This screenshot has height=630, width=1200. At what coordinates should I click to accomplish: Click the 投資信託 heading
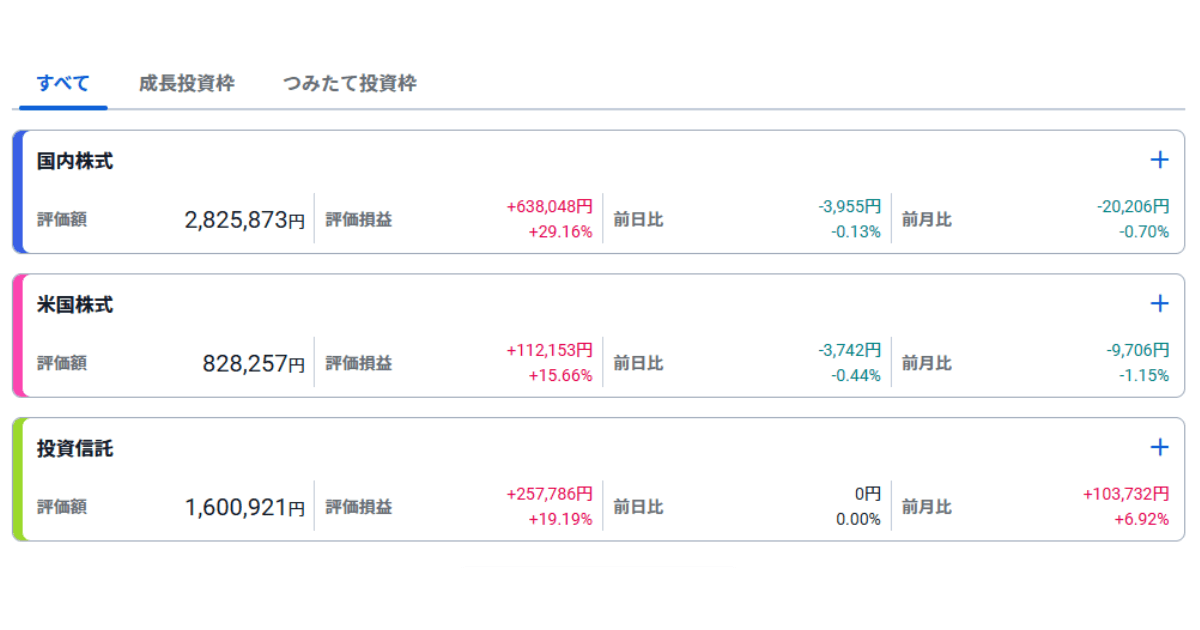coord(75,449)
